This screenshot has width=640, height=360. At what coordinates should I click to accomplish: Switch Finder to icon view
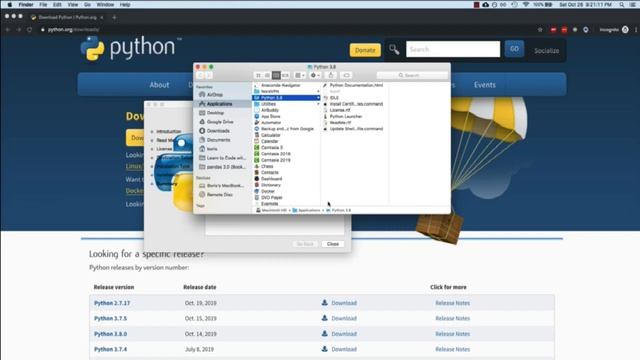click(x=258, y=75)
